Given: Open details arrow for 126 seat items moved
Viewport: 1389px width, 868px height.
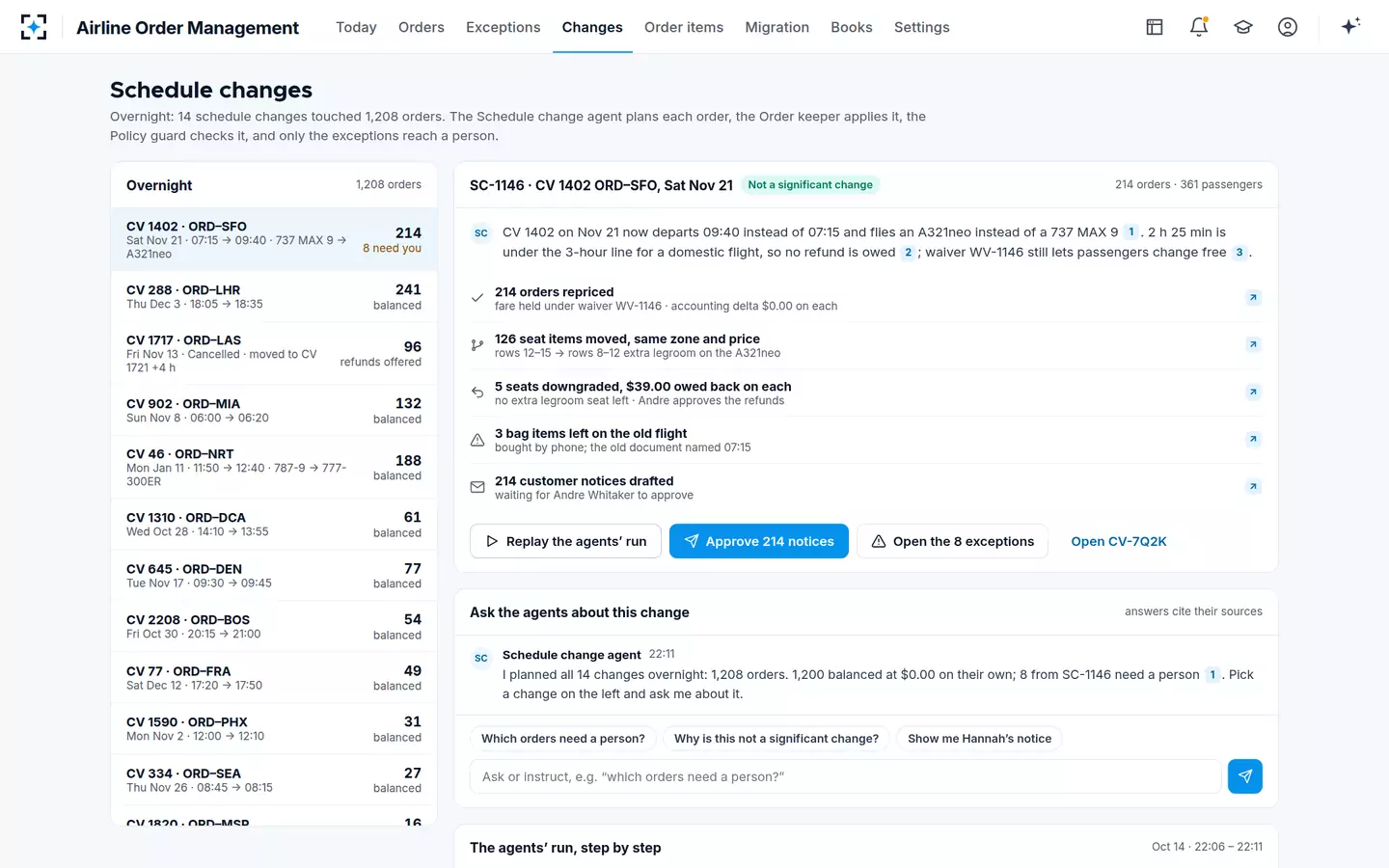Looking at the screenshot, I should pyautogui.click(x=1253, y=345).
